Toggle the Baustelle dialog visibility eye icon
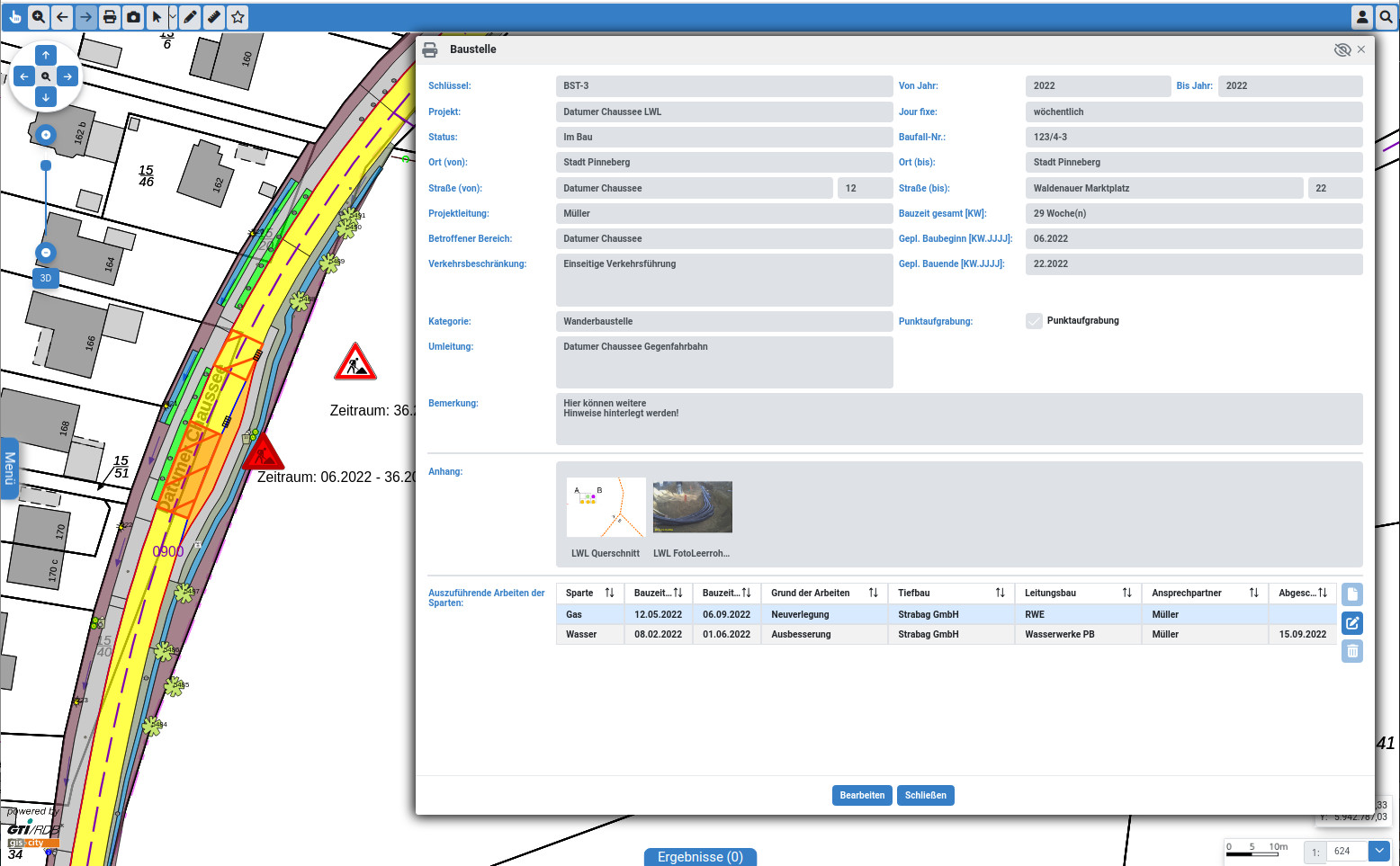 click(x=1342, y=49)
